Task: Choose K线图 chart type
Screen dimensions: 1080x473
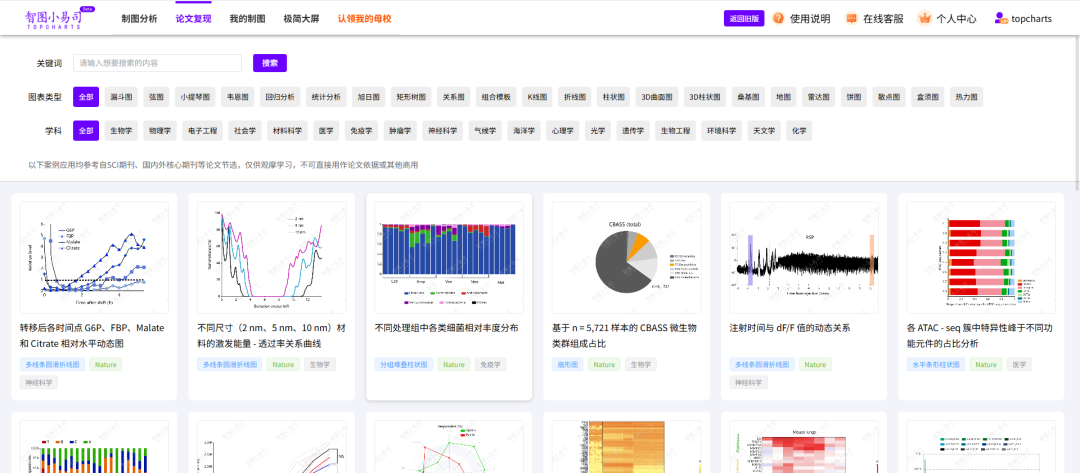Action: pyautogui.click(x=537, y=97)
